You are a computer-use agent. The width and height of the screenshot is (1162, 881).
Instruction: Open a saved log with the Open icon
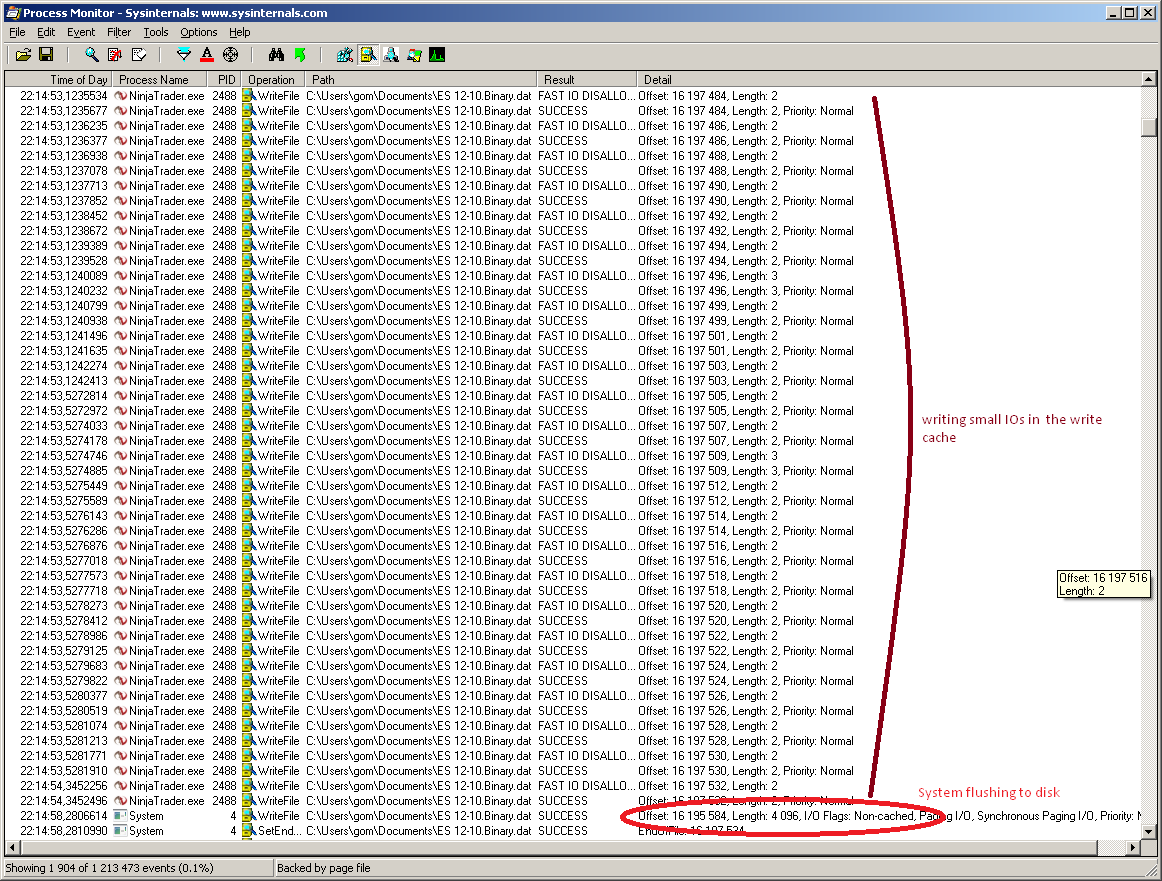pos(23,55)
